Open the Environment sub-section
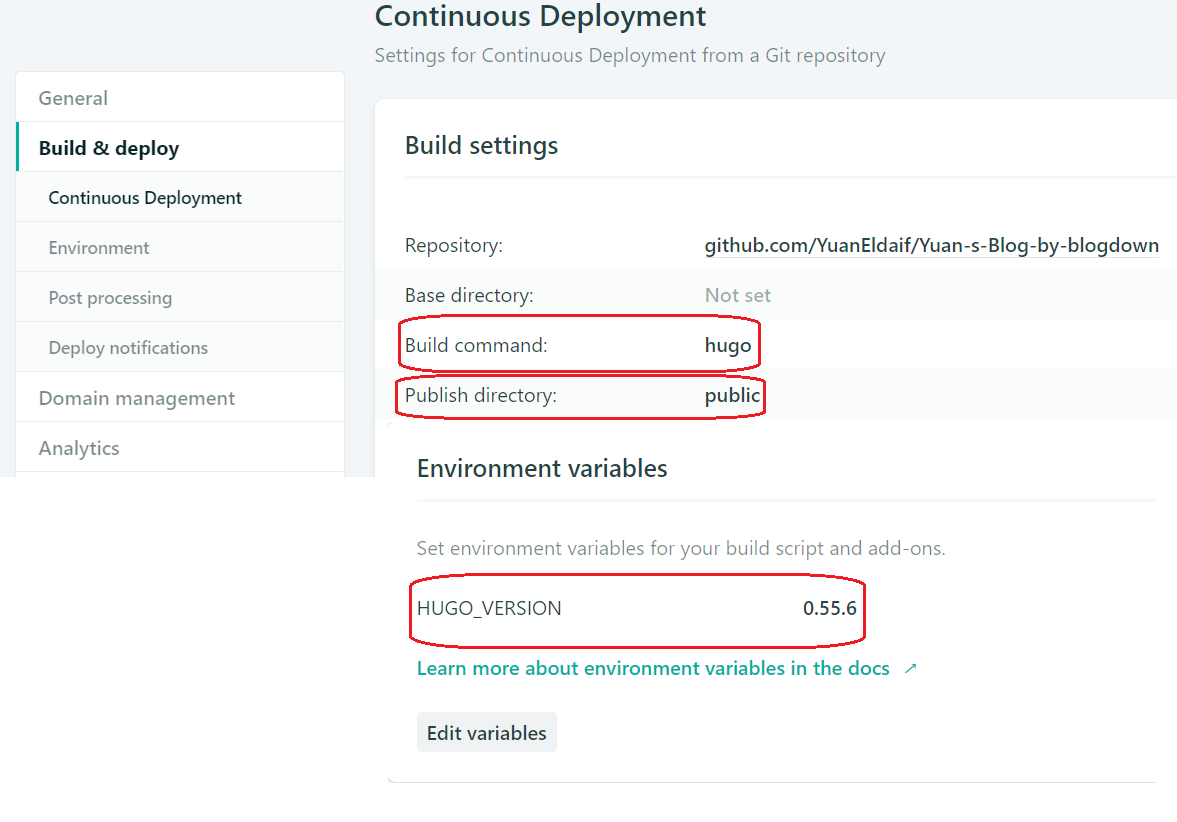 coord(99,248)
